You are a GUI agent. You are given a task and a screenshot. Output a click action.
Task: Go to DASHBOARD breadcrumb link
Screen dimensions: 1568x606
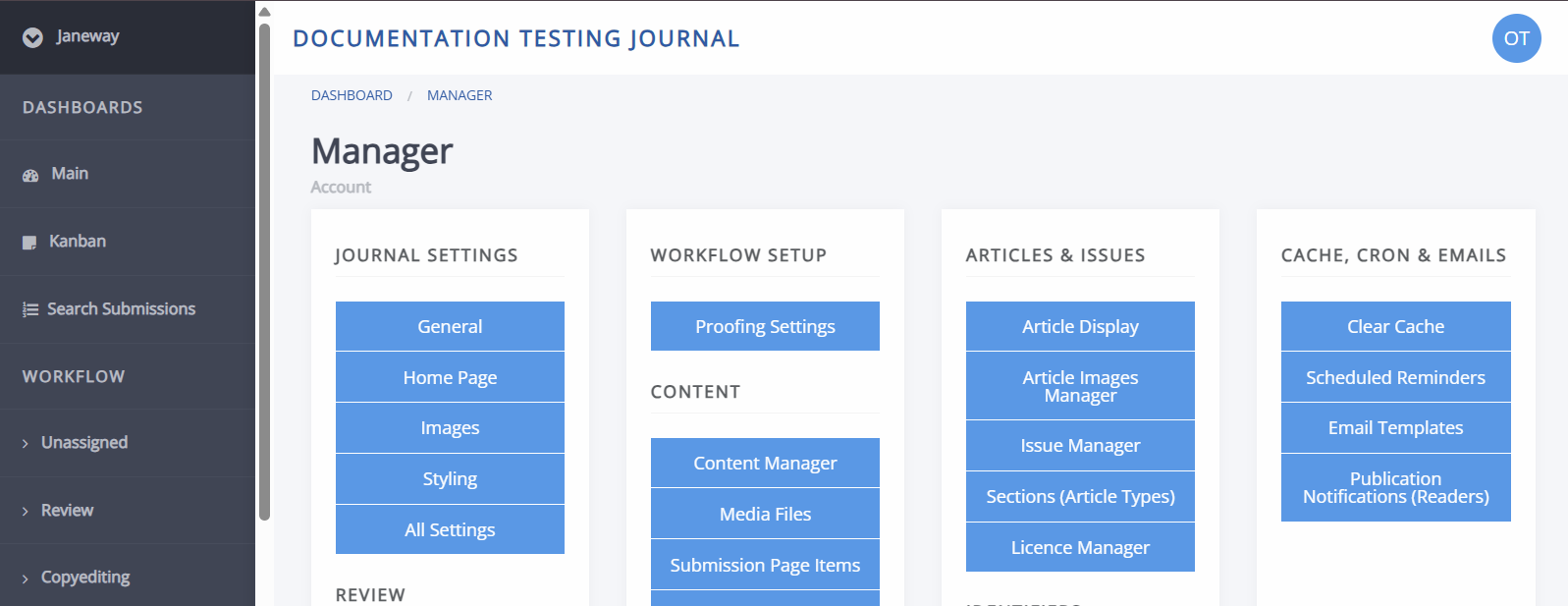click(351, 95)
